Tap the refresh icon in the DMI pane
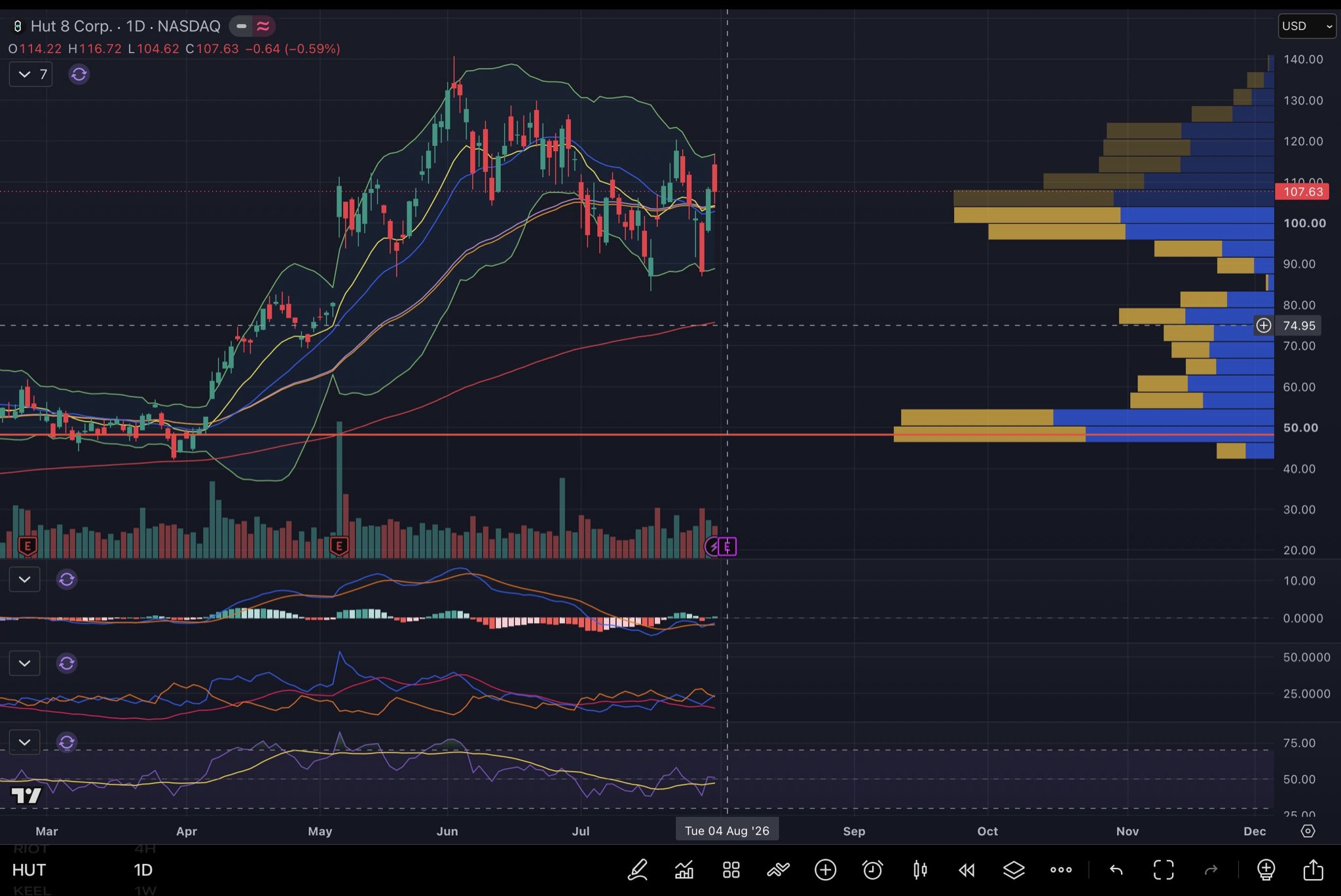This screenshot has width=1341, height=896. [67, 664]
